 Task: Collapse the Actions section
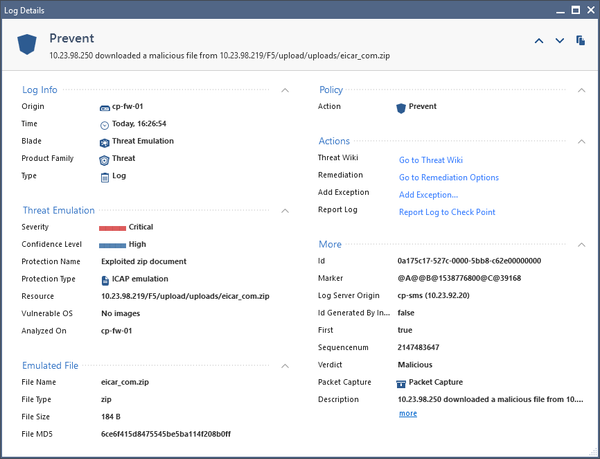point(582,142)
